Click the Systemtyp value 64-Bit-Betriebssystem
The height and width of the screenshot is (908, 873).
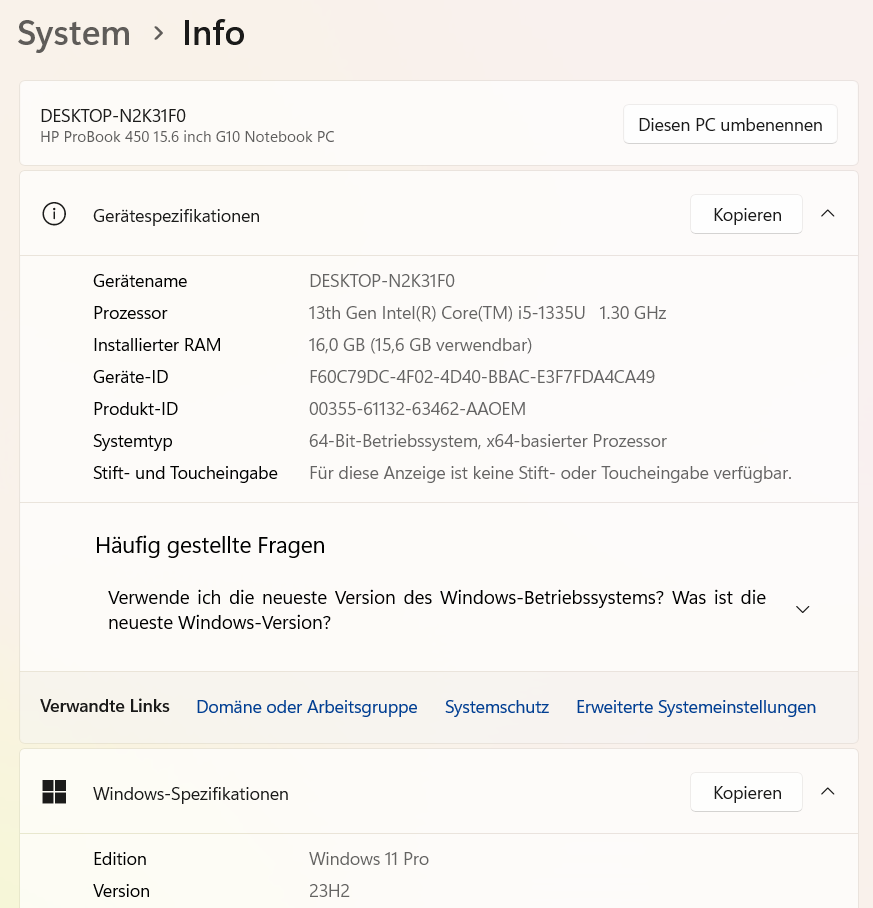pyautogui.click(x=487, y=441)
